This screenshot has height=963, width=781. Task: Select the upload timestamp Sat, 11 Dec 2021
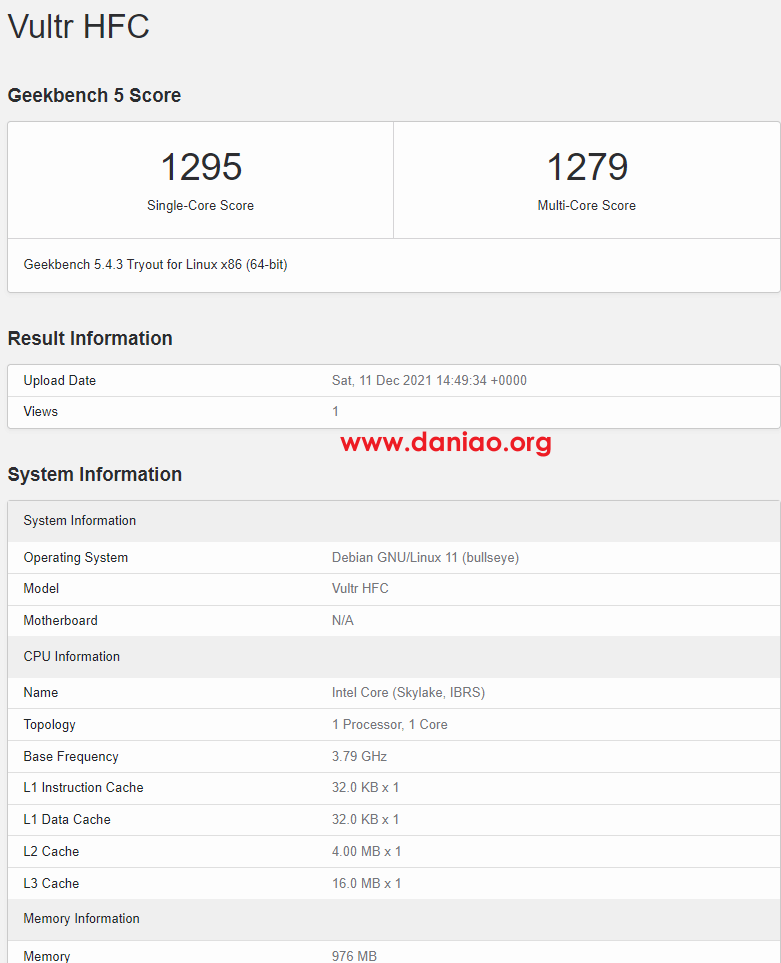(429, 381)
